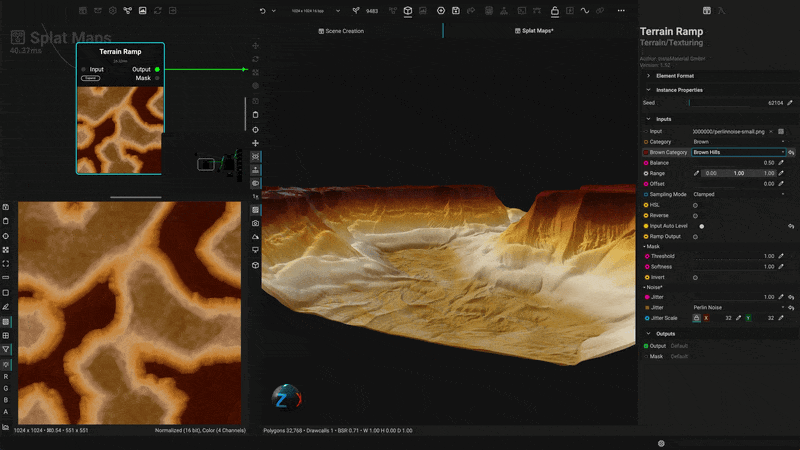Open the Jitter Perlin Noise dropdown
Viewport: 800px width, 450px height.
click(738, 308)
